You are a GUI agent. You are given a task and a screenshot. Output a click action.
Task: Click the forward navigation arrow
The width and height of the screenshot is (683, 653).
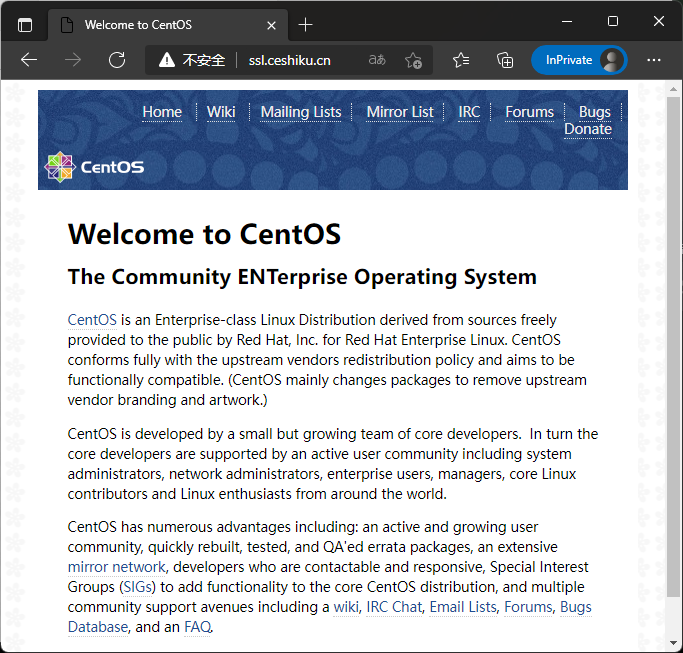click(73, 60)
